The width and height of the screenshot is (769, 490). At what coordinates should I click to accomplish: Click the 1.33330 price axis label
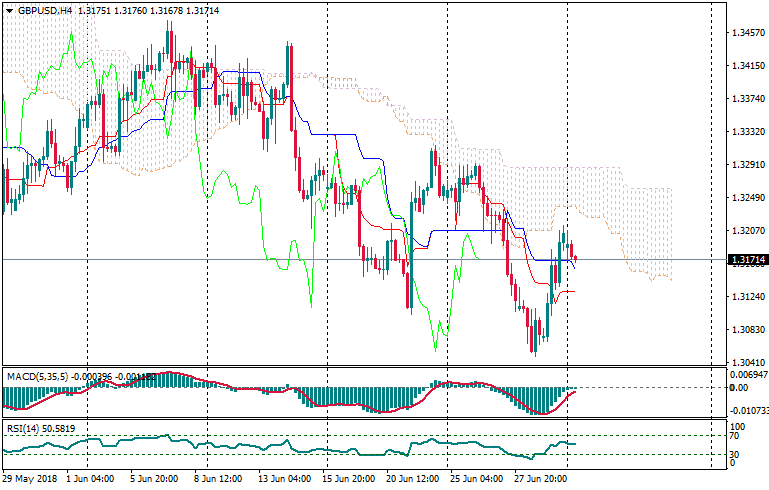[745, 132]
